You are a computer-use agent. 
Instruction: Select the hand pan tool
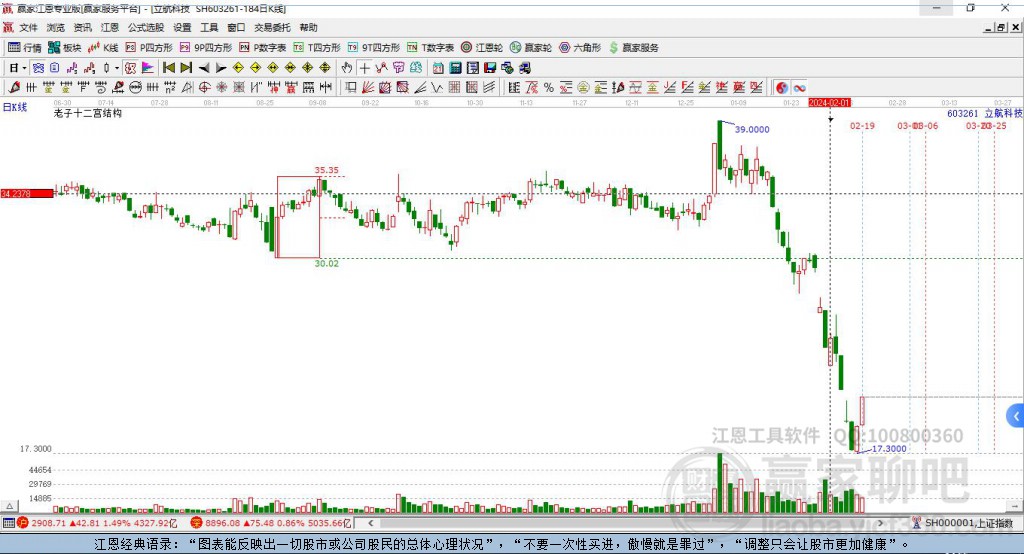(x=347, y=68)
